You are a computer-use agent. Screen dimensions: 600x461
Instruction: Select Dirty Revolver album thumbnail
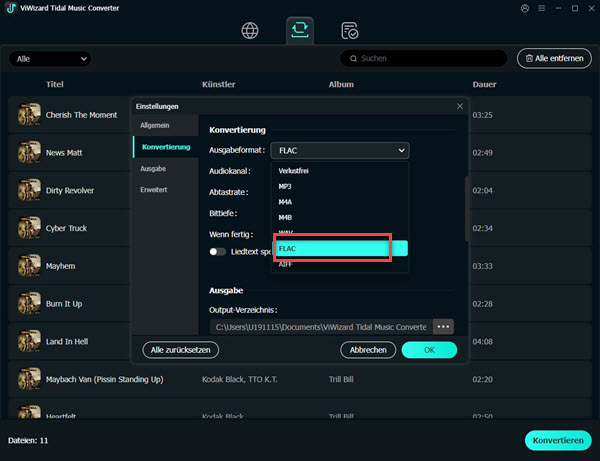point(29,190)
